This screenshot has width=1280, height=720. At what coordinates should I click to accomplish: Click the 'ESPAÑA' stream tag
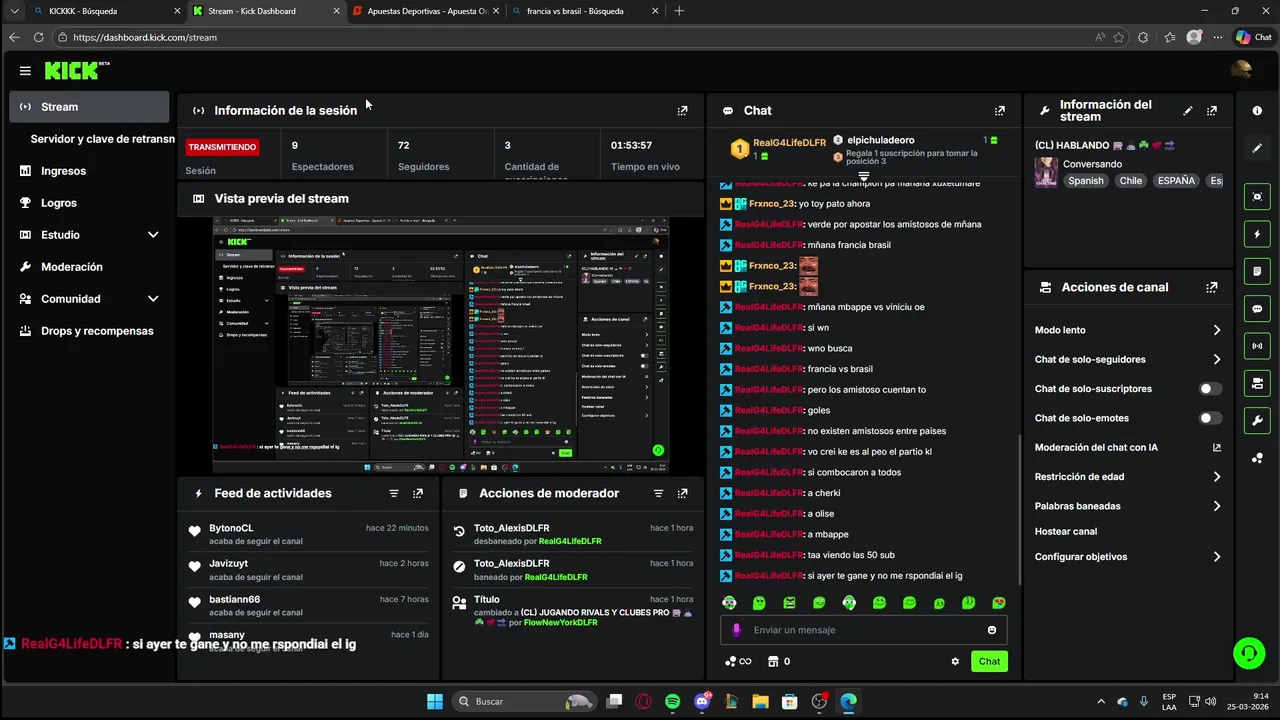click(1177, 181)
